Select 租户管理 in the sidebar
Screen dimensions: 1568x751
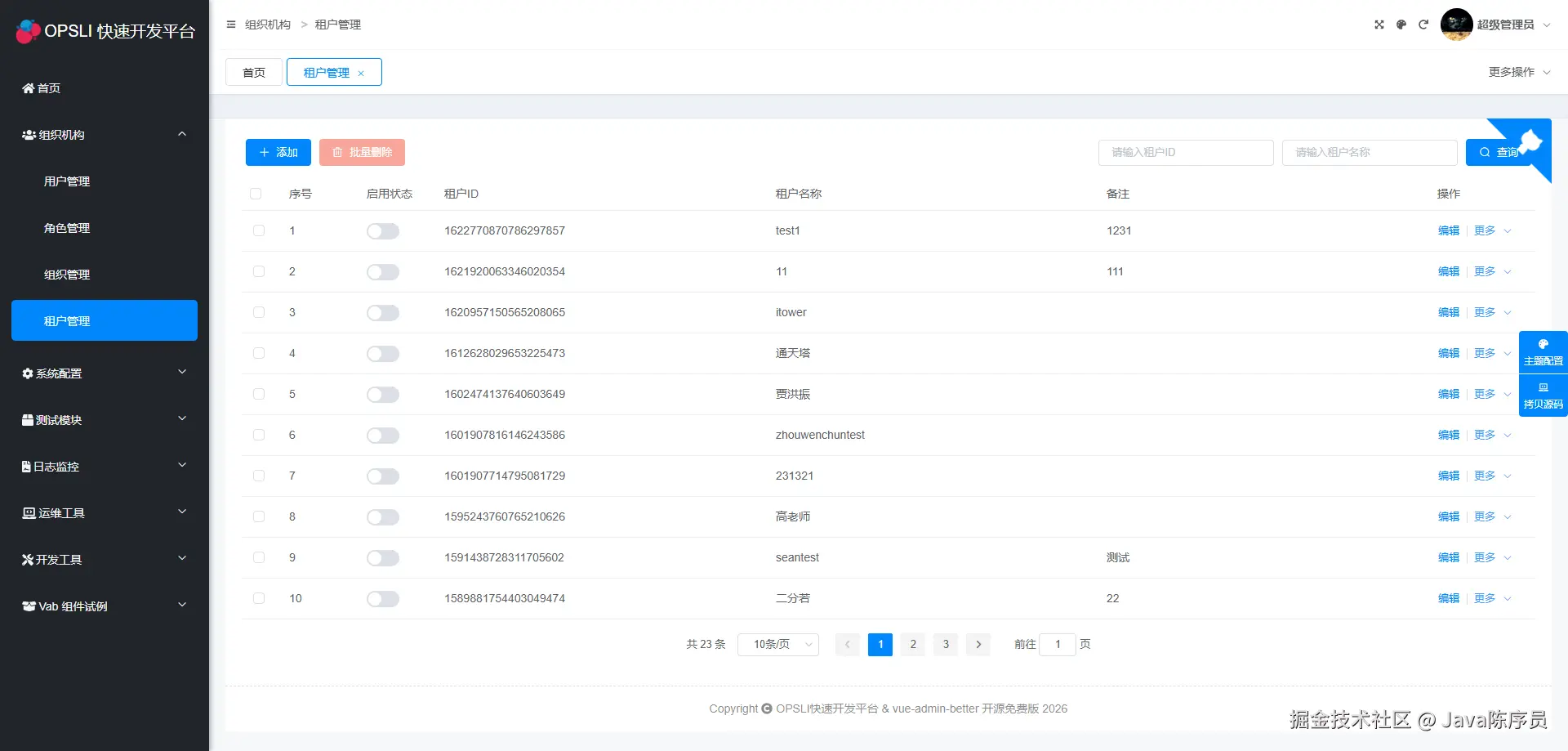click(x=105, y=320)
